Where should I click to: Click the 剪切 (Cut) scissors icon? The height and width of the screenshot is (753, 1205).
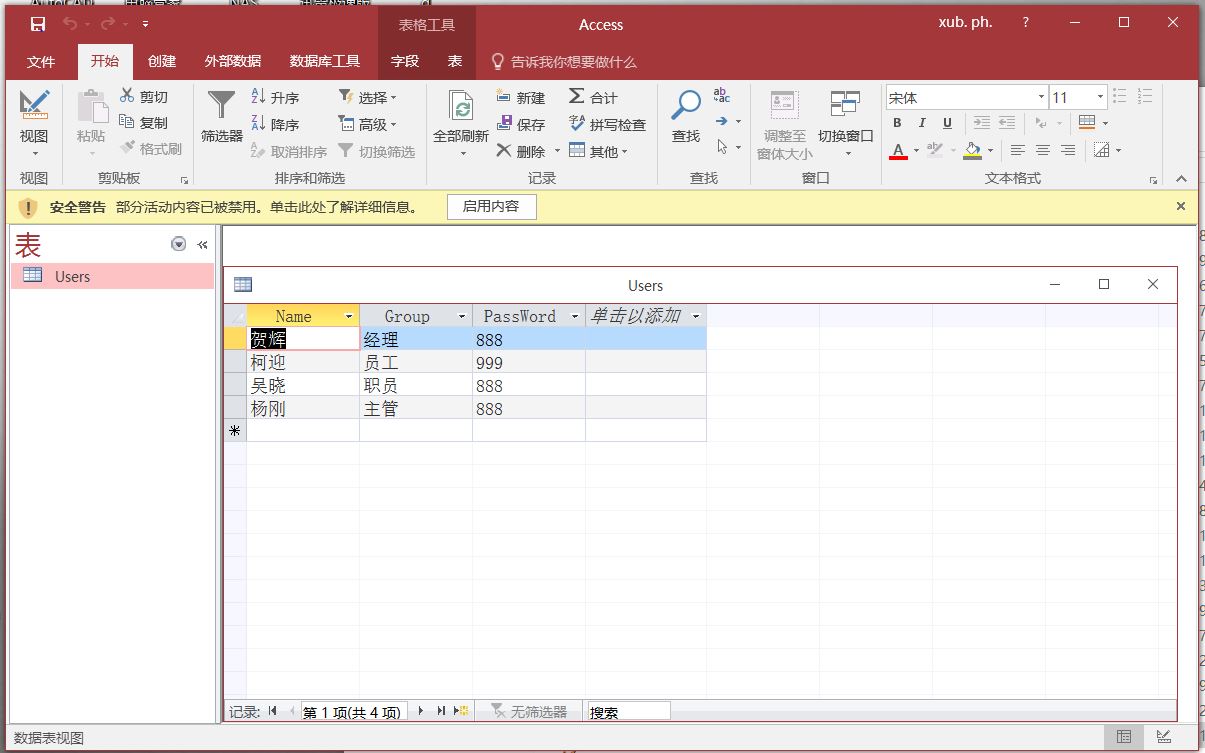[127, 96]
